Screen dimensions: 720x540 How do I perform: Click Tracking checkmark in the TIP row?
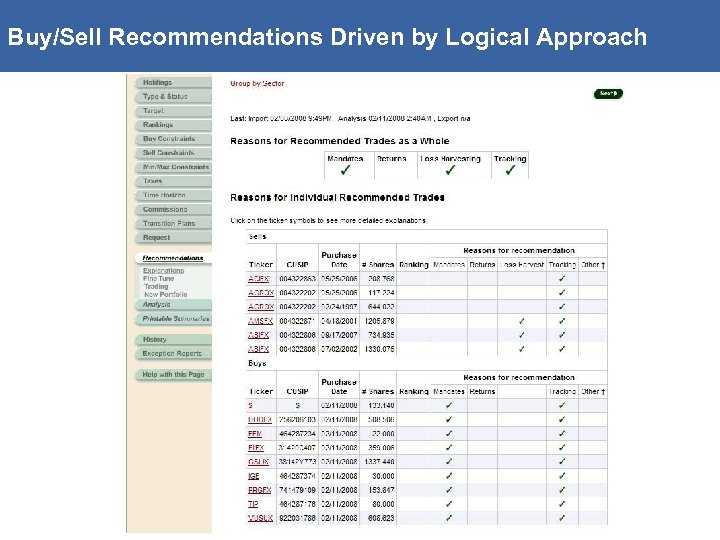tap(562, 504)
